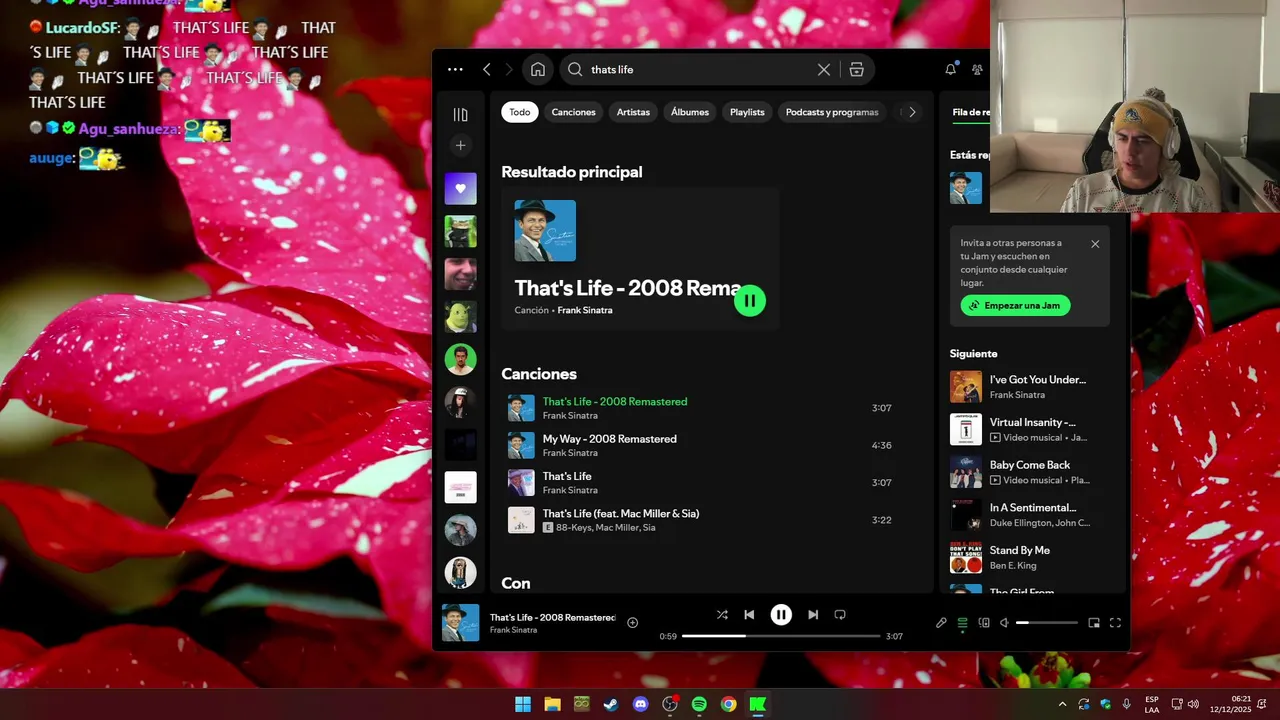Toggle repeat mode in the player bar
The height and width of the screenshot is (720, 1280).
[840, 615]
